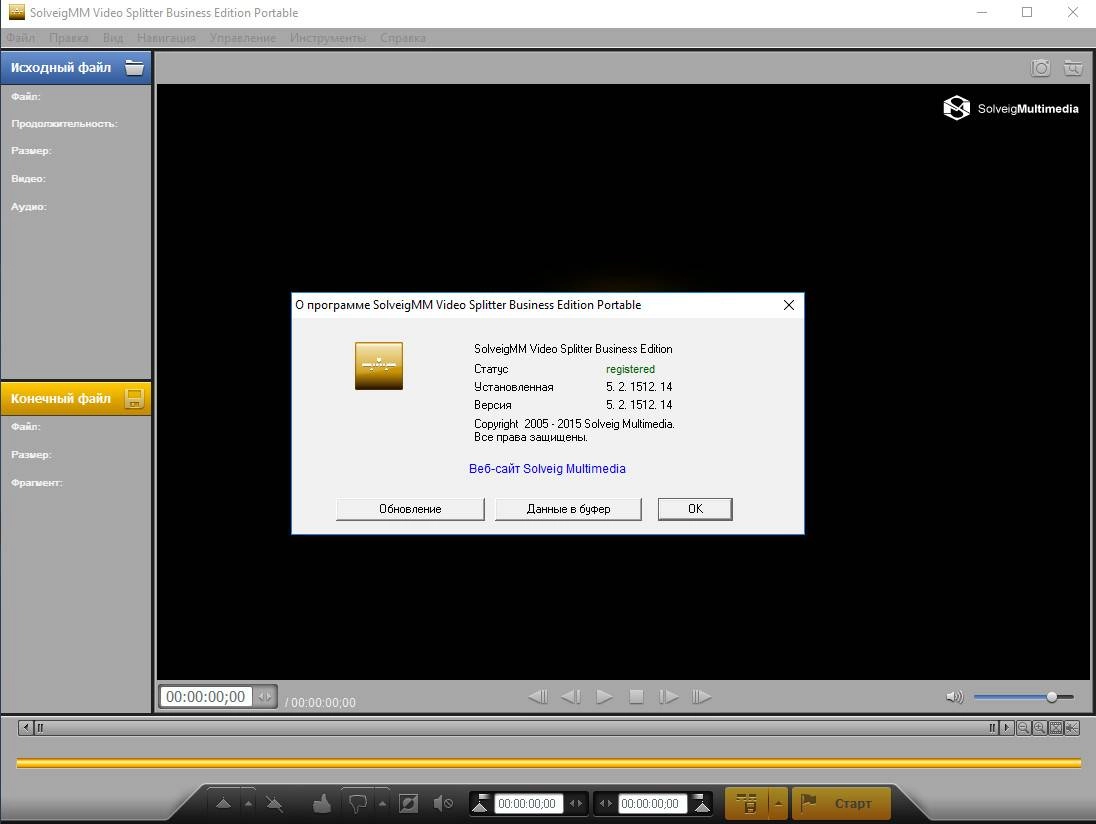Step one frame forward
The height and width of the screenshot is (824, 1096).
tap(668, 697)
